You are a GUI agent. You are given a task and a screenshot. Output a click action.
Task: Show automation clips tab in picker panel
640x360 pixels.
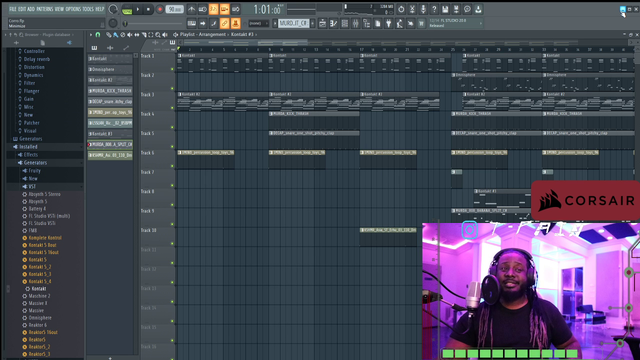[126, 48]
